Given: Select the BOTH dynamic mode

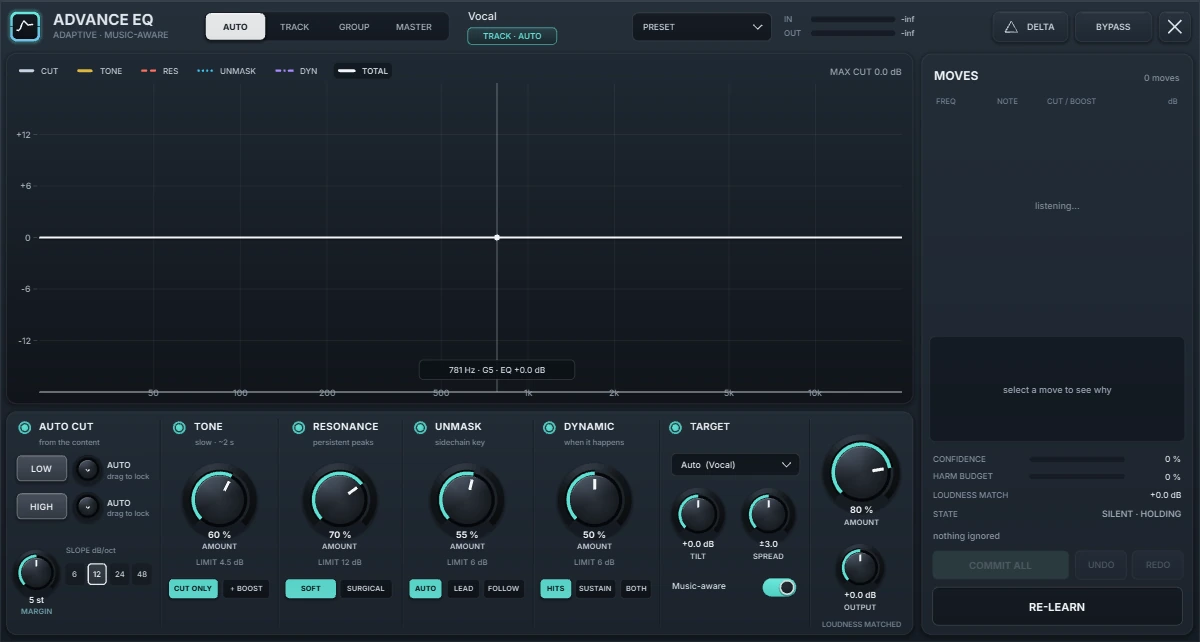Looking at the screenshot, I should tap(636, 588).
